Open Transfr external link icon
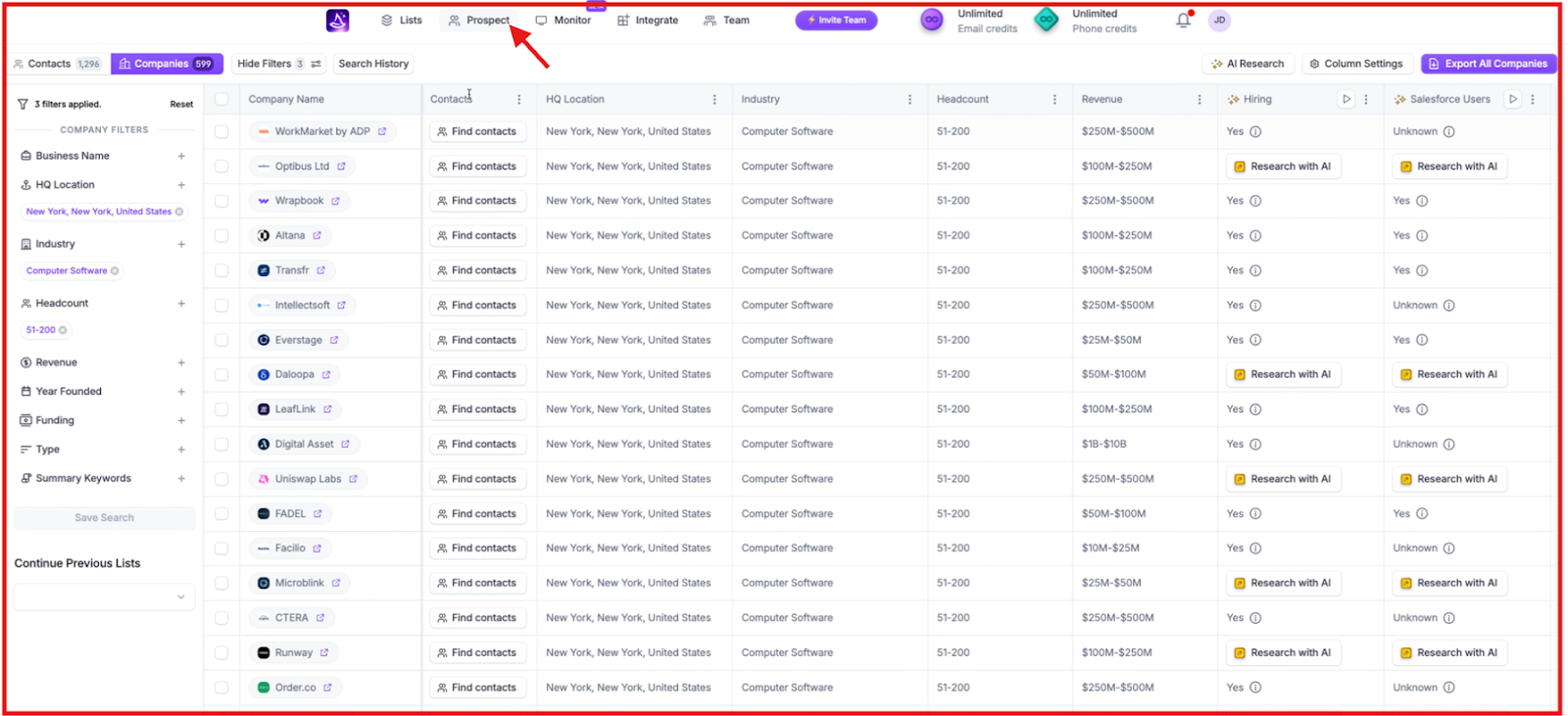The height and width of the screenshot is (716, 1568). pyautogui.click(x=320, y=270)
